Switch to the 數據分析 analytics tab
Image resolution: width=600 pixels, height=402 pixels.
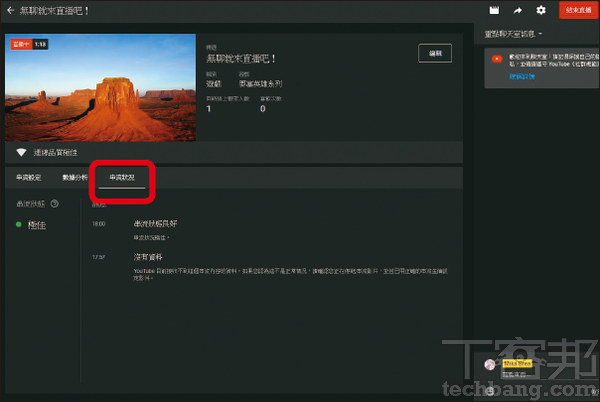(75, 177)
